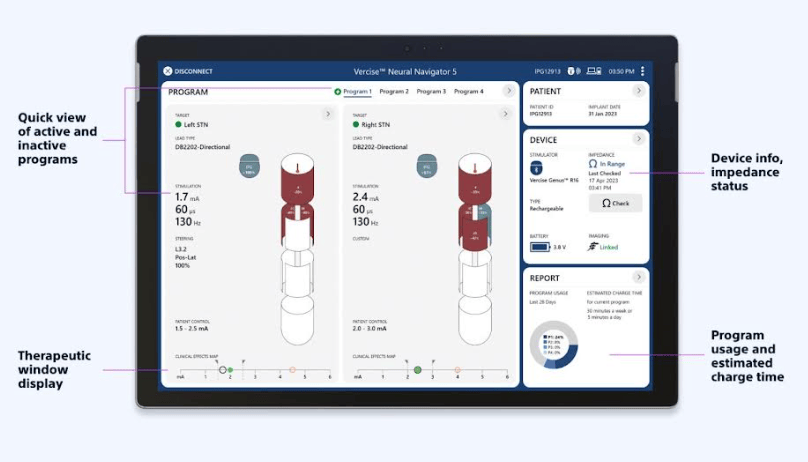Expand the PATIENT panel chevron

point(638,91)
